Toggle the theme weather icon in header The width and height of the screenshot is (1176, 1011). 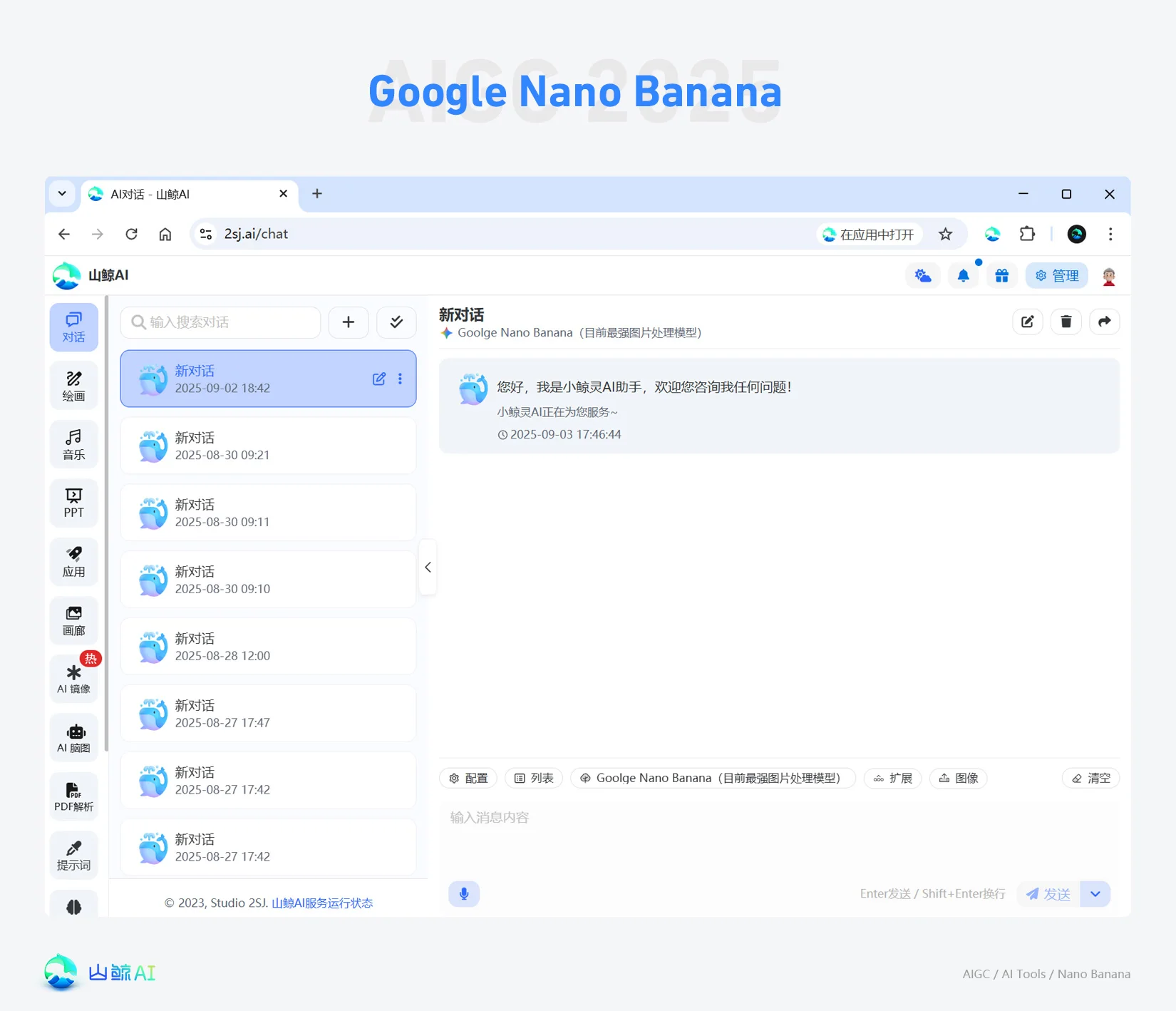pyautogui.click(x=923, y=275)
